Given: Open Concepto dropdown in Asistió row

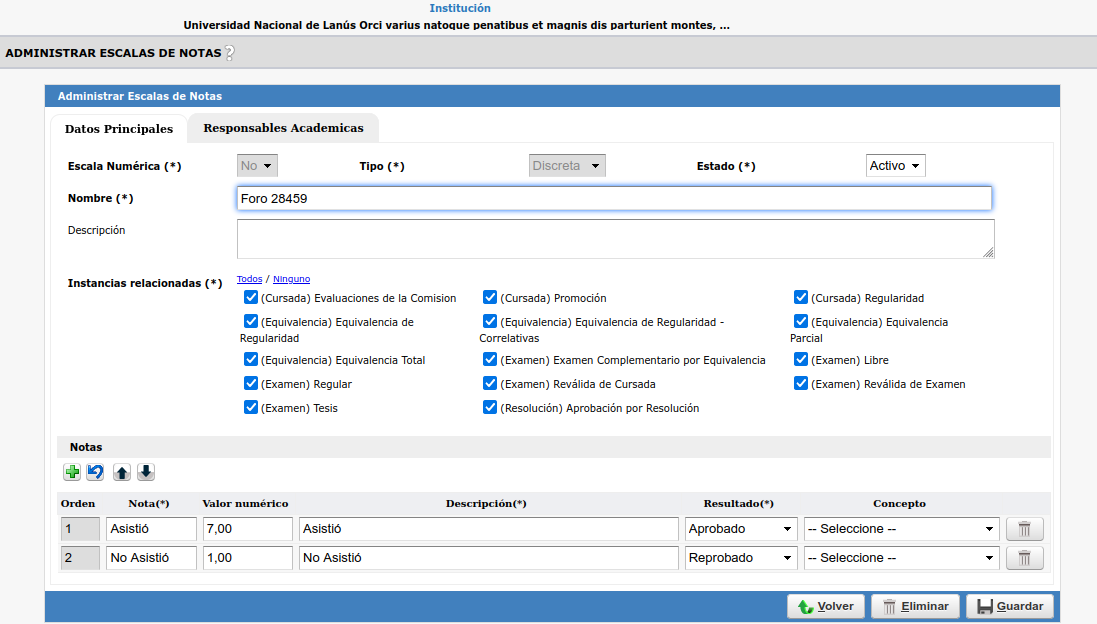Looking at the screenshot, I should click(x=901, y=529).
